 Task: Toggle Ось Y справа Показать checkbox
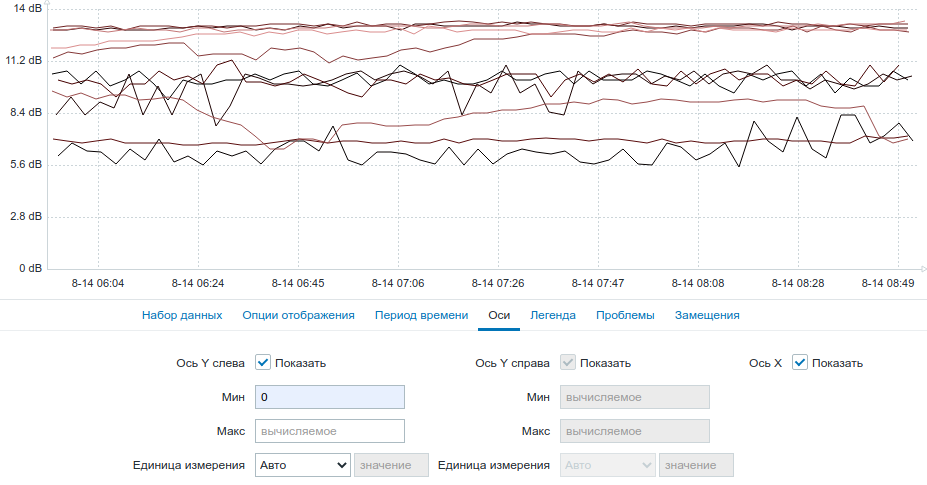568,363
